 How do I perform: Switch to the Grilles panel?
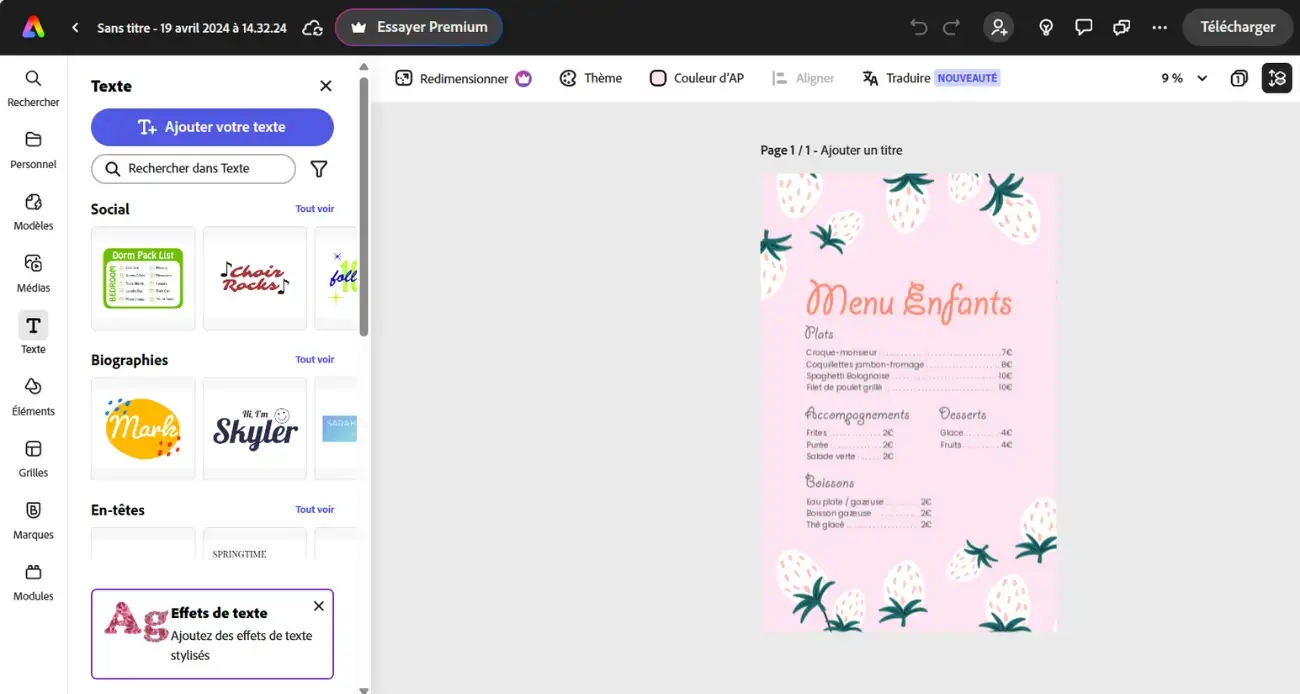pyautogui.click(x=33, y=456)
